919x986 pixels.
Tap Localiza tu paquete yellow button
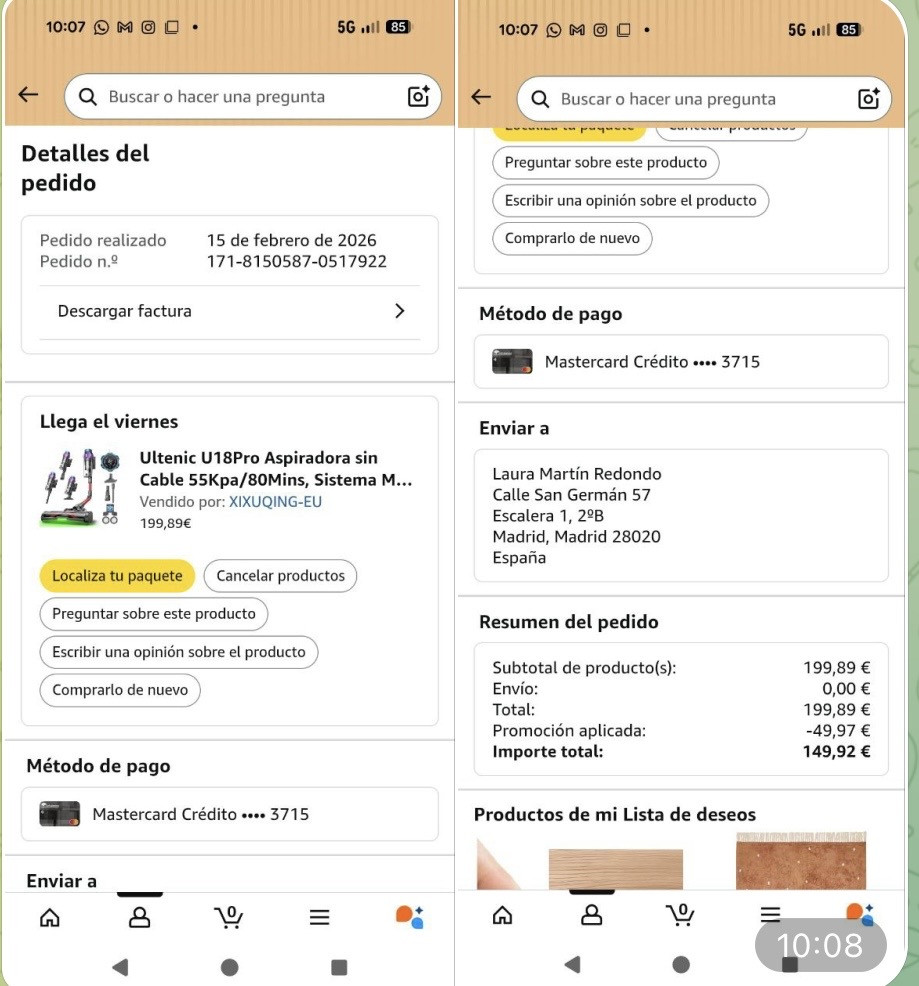pyautogui.click(x=117, y=575)
